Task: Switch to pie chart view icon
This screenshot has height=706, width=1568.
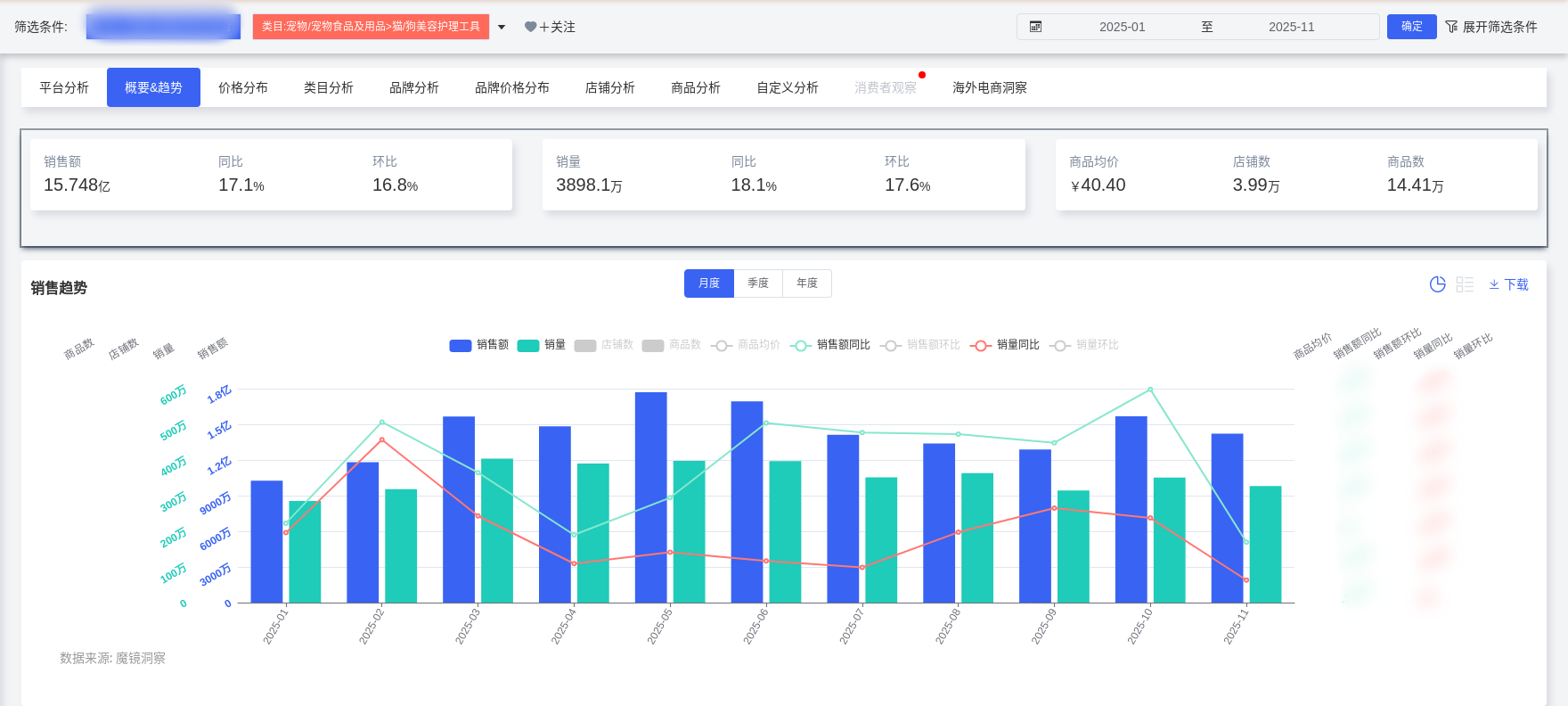Action: click(1437, 284)
